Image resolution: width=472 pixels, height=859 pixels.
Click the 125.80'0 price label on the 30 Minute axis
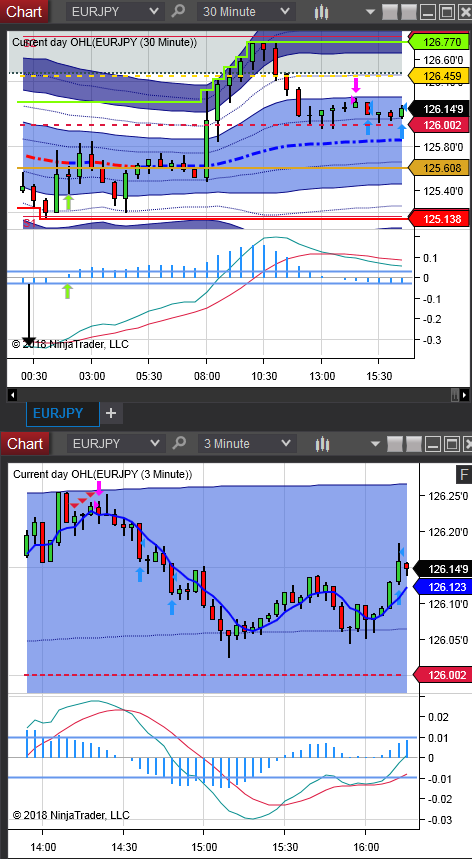click(444, 146)
